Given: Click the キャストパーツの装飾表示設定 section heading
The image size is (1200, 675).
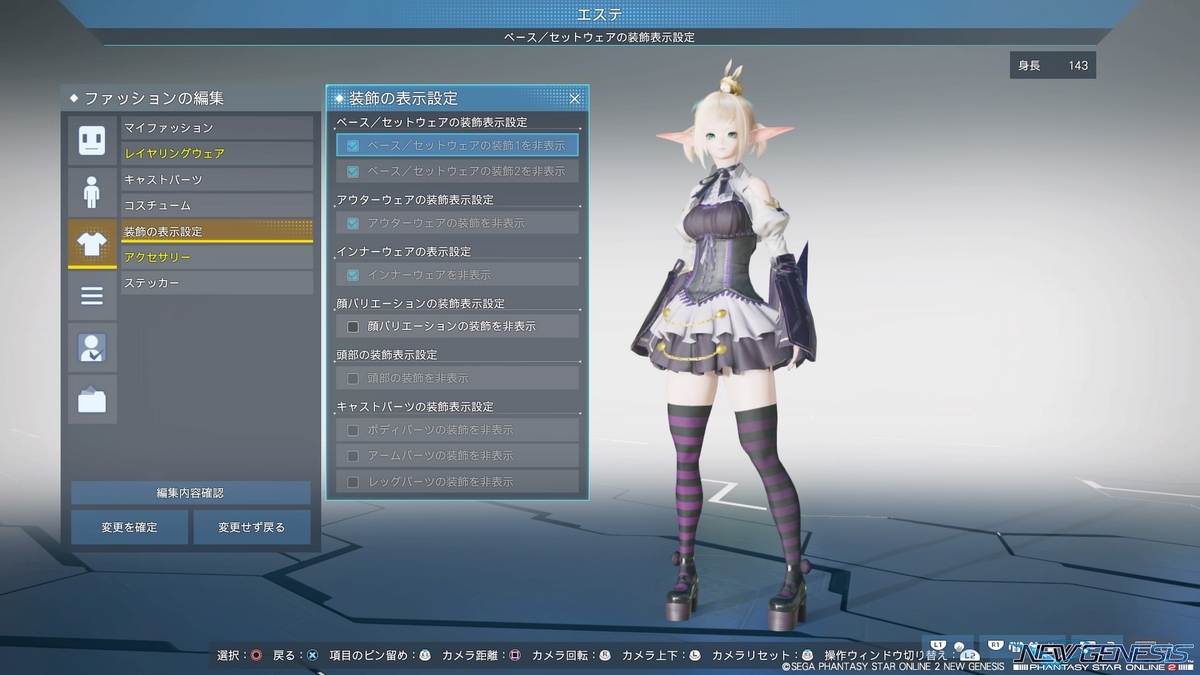Looking at the screenshot, I should (415, 407).
